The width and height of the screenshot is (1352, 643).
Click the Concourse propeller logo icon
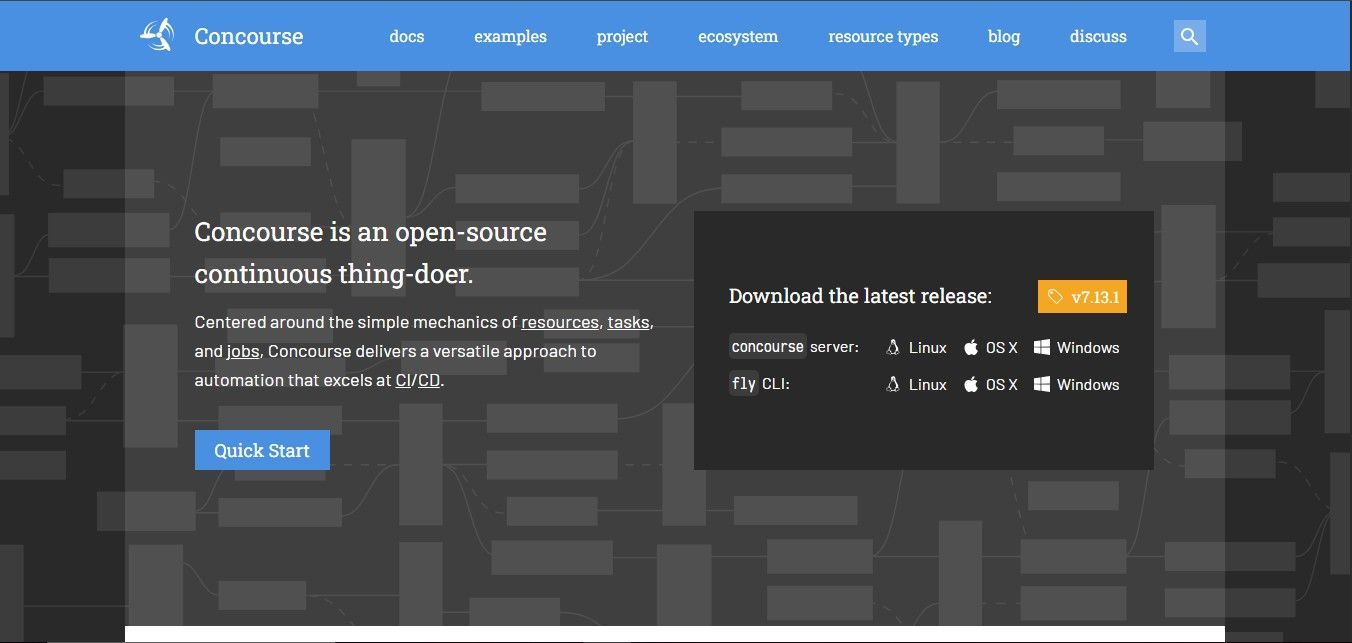point(157,35)
